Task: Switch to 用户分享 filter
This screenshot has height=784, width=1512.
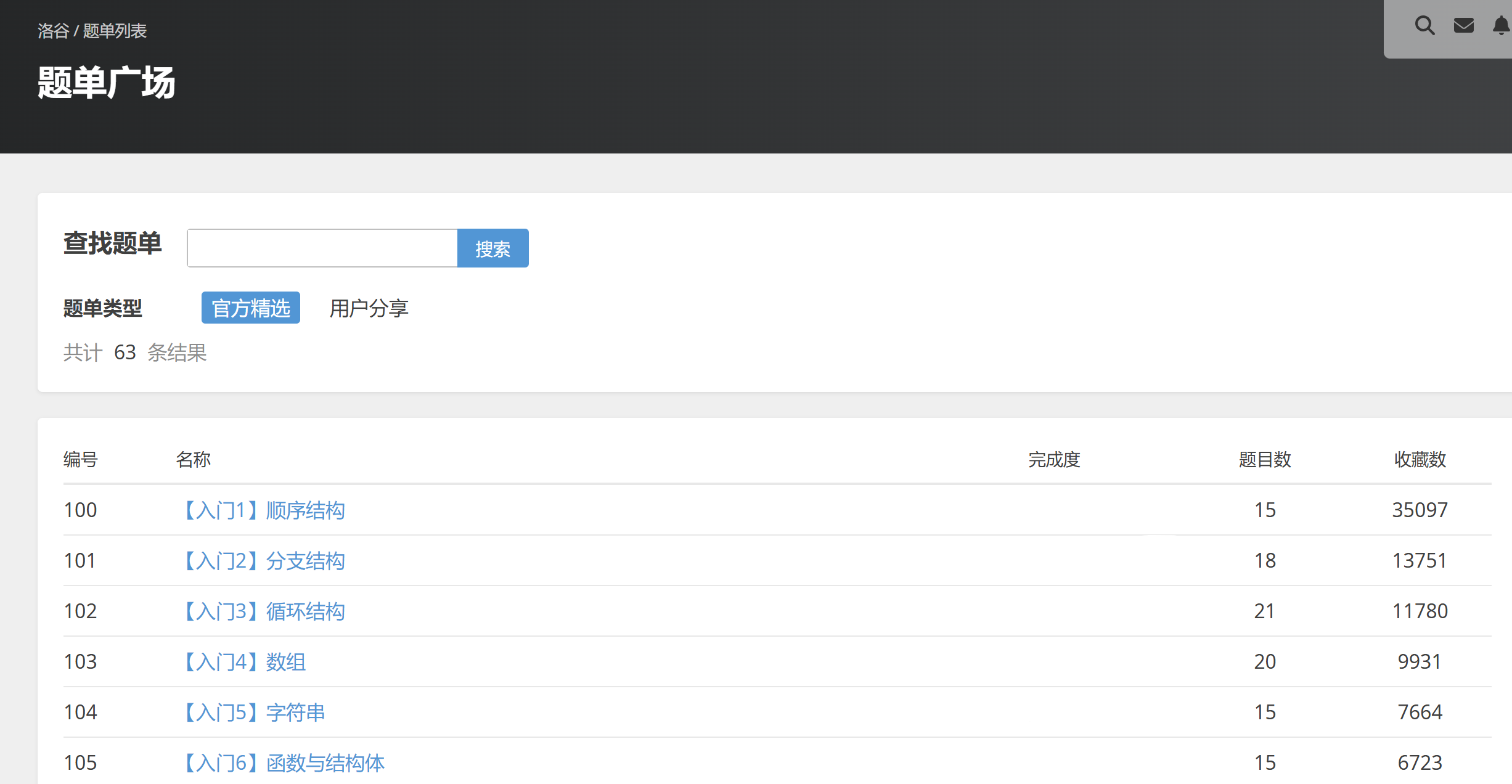Action: (x=369, y=308)
